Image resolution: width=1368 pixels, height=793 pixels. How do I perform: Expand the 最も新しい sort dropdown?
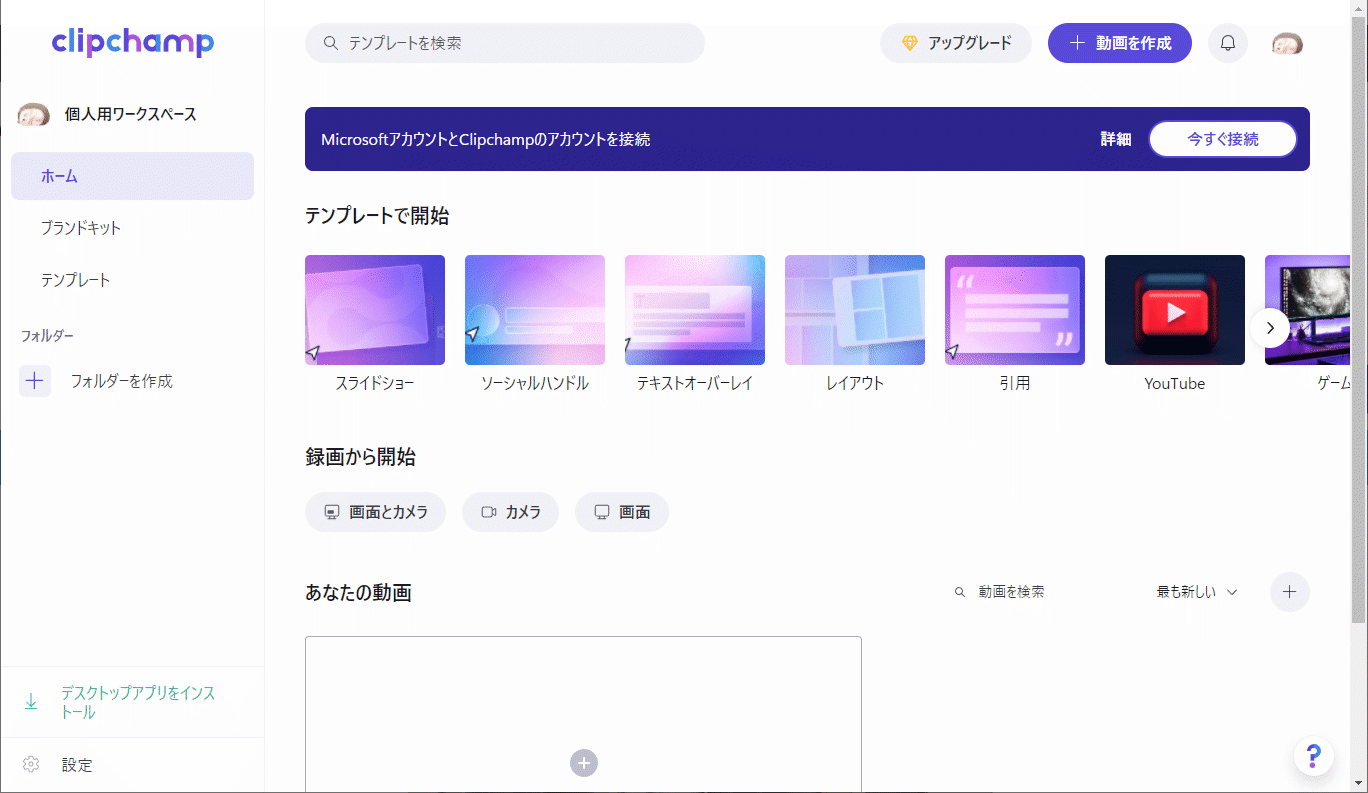click(x=1197, y=592)
